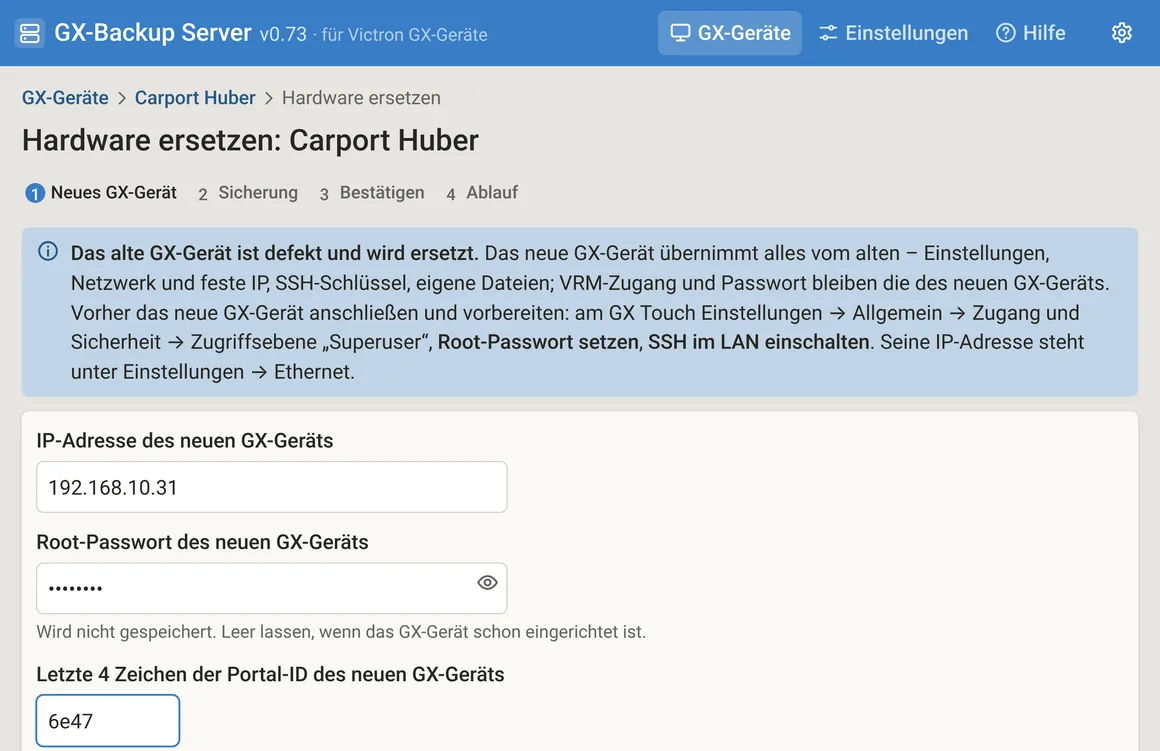
Task: Click the Root-Passwort input field
Action: 272,588
